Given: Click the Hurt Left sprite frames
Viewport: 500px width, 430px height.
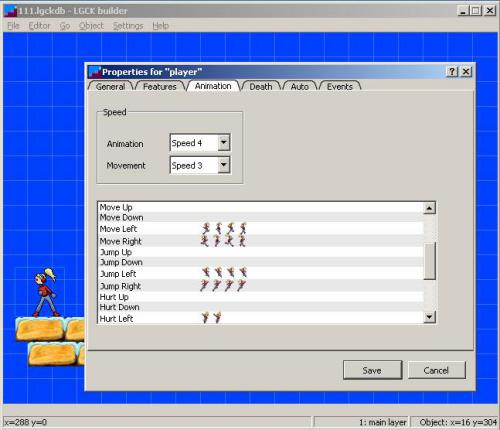Looking at the screenshot, I should 211,317.
